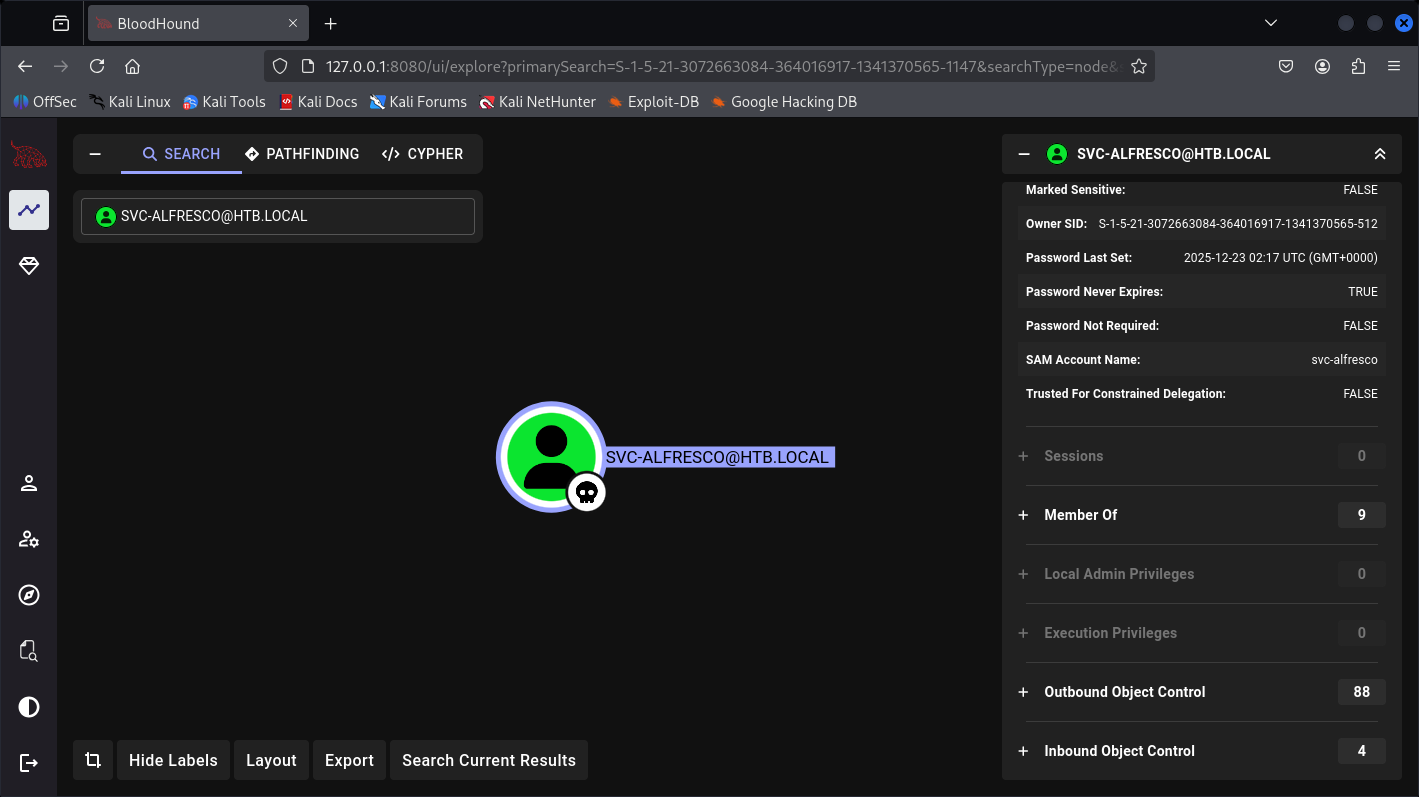Collapse the search panel with minus button
Image resolution: width=1419 pixels, height=797 pixels.
tap(96, 154)
